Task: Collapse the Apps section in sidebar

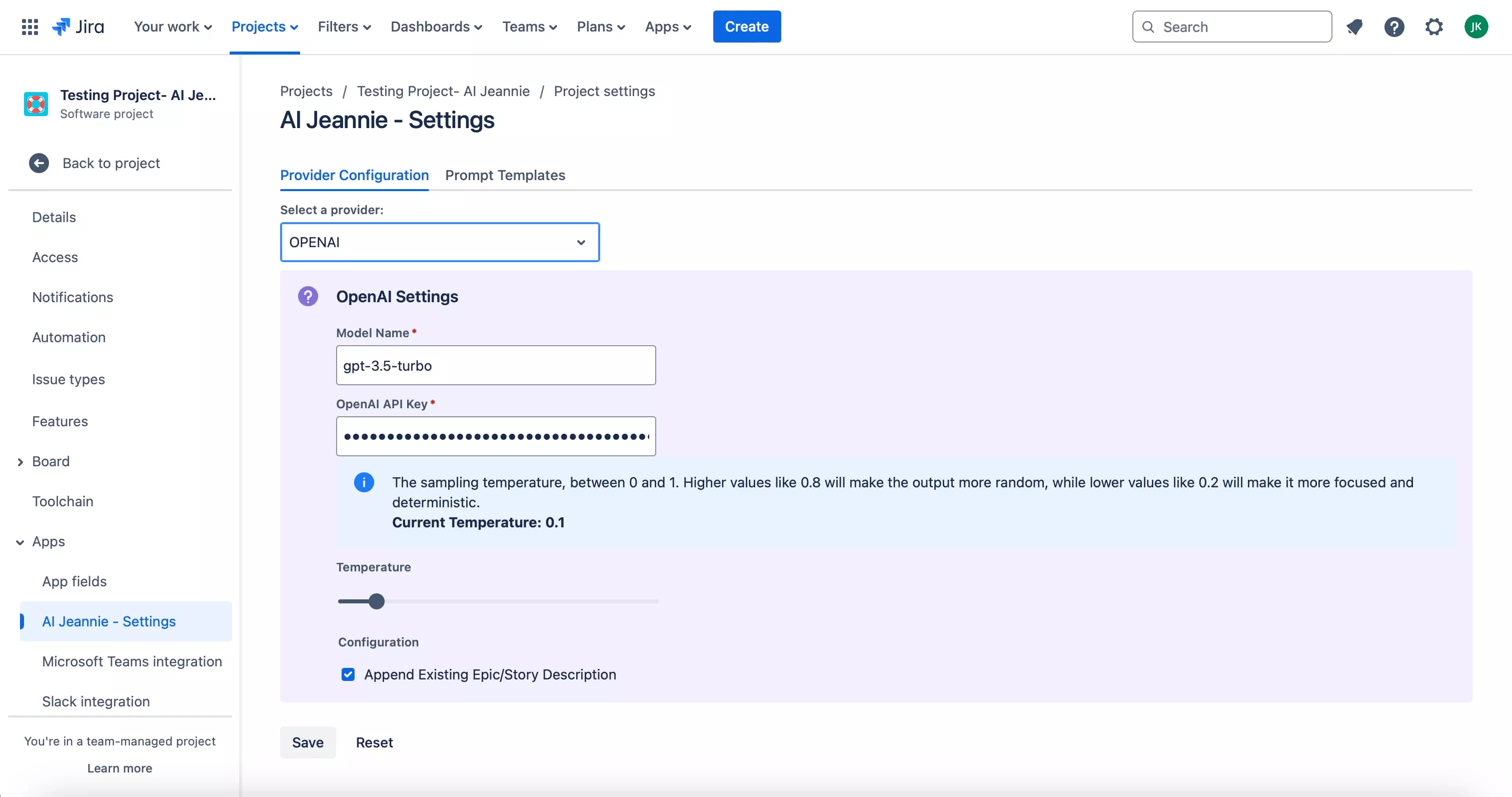Action: pos(20,542)
